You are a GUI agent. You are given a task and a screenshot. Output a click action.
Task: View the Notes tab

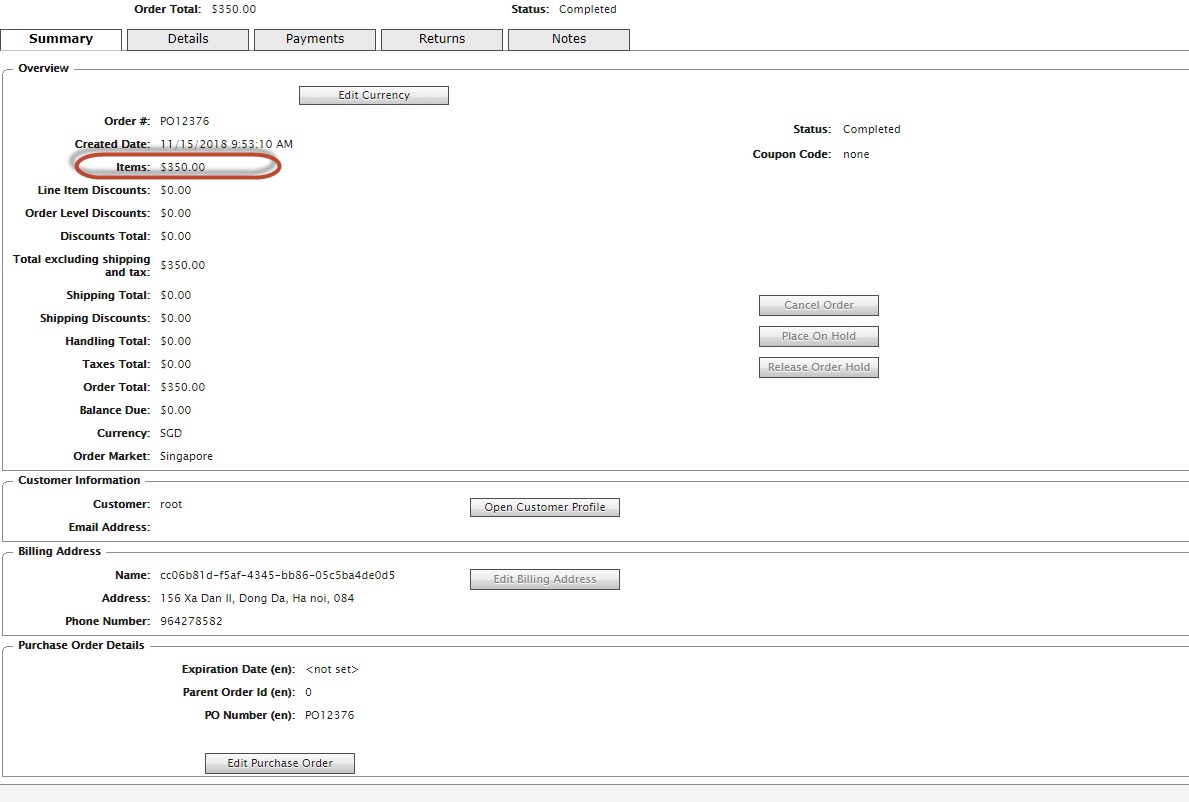[569, 39]
